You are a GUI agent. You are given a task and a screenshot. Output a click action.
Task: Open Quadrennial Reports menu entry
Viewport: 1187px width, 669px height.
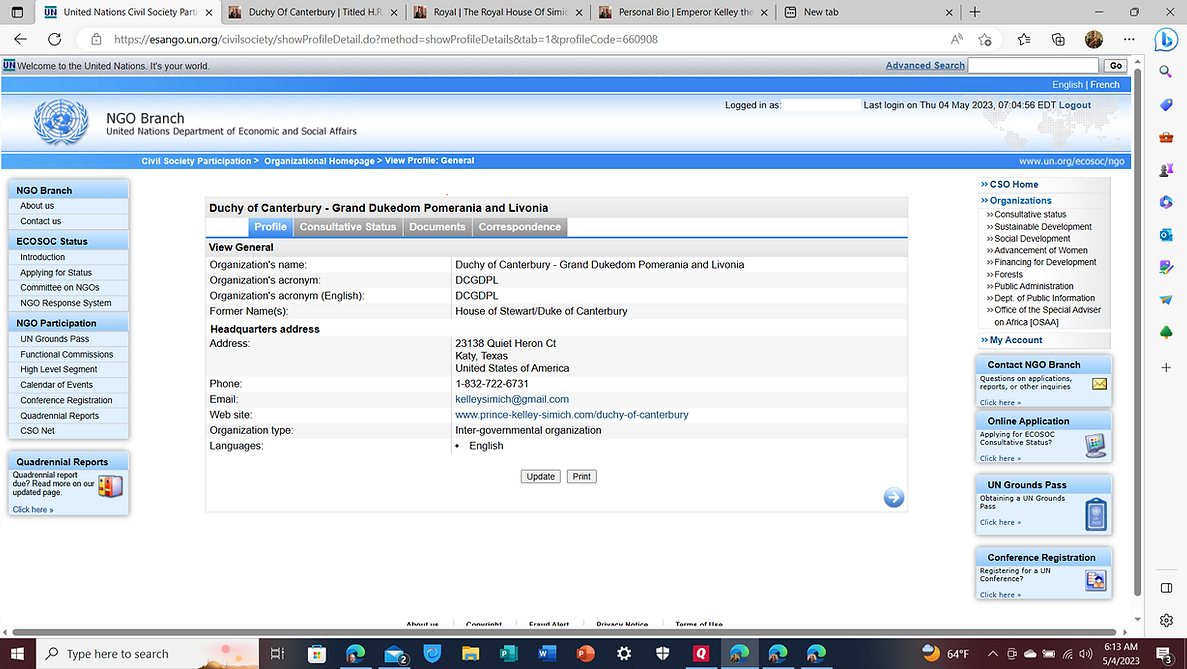[x=60, y=415]
